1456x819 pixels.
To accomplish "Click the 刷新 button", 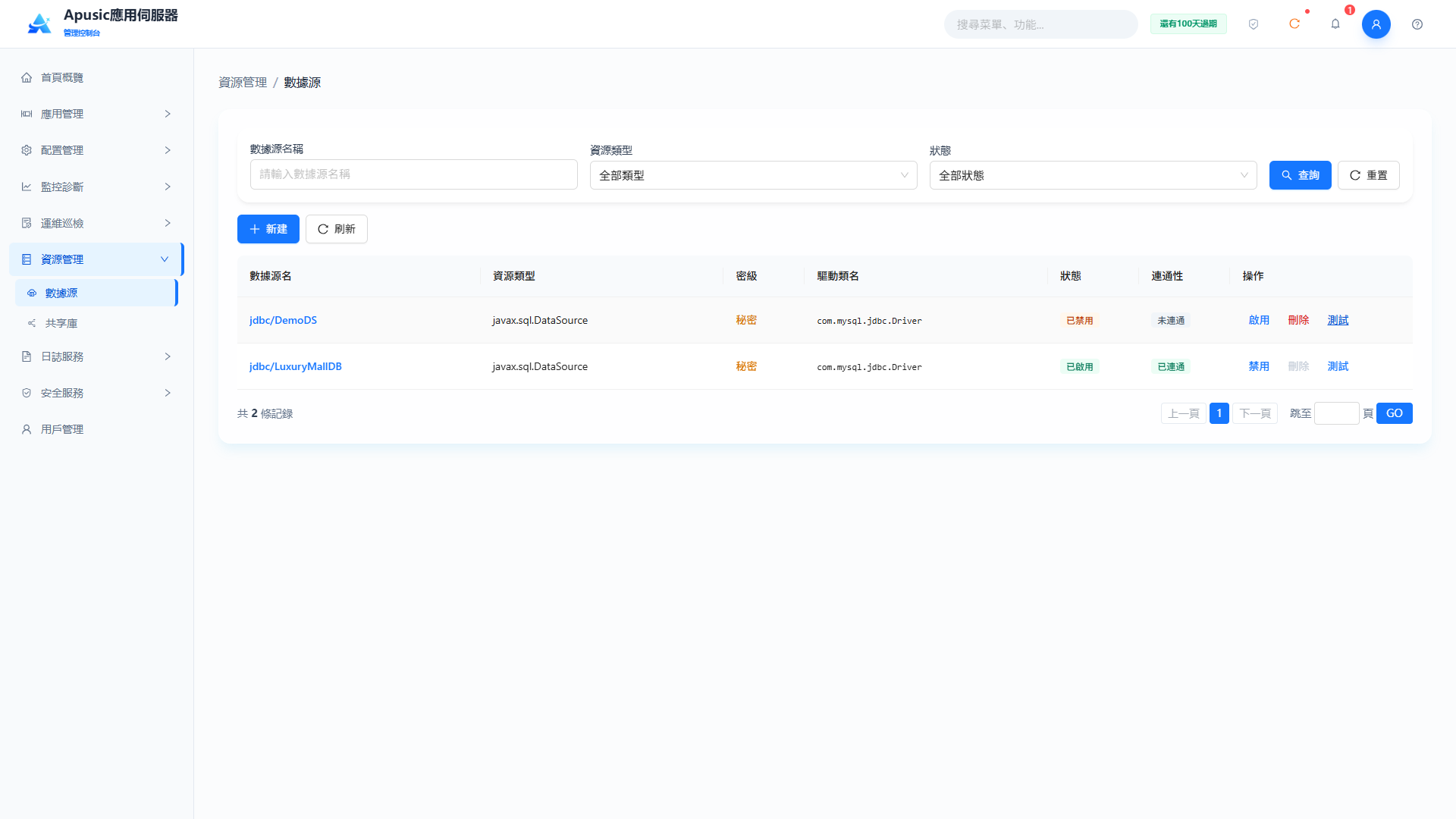I will (x=337, y=229).
